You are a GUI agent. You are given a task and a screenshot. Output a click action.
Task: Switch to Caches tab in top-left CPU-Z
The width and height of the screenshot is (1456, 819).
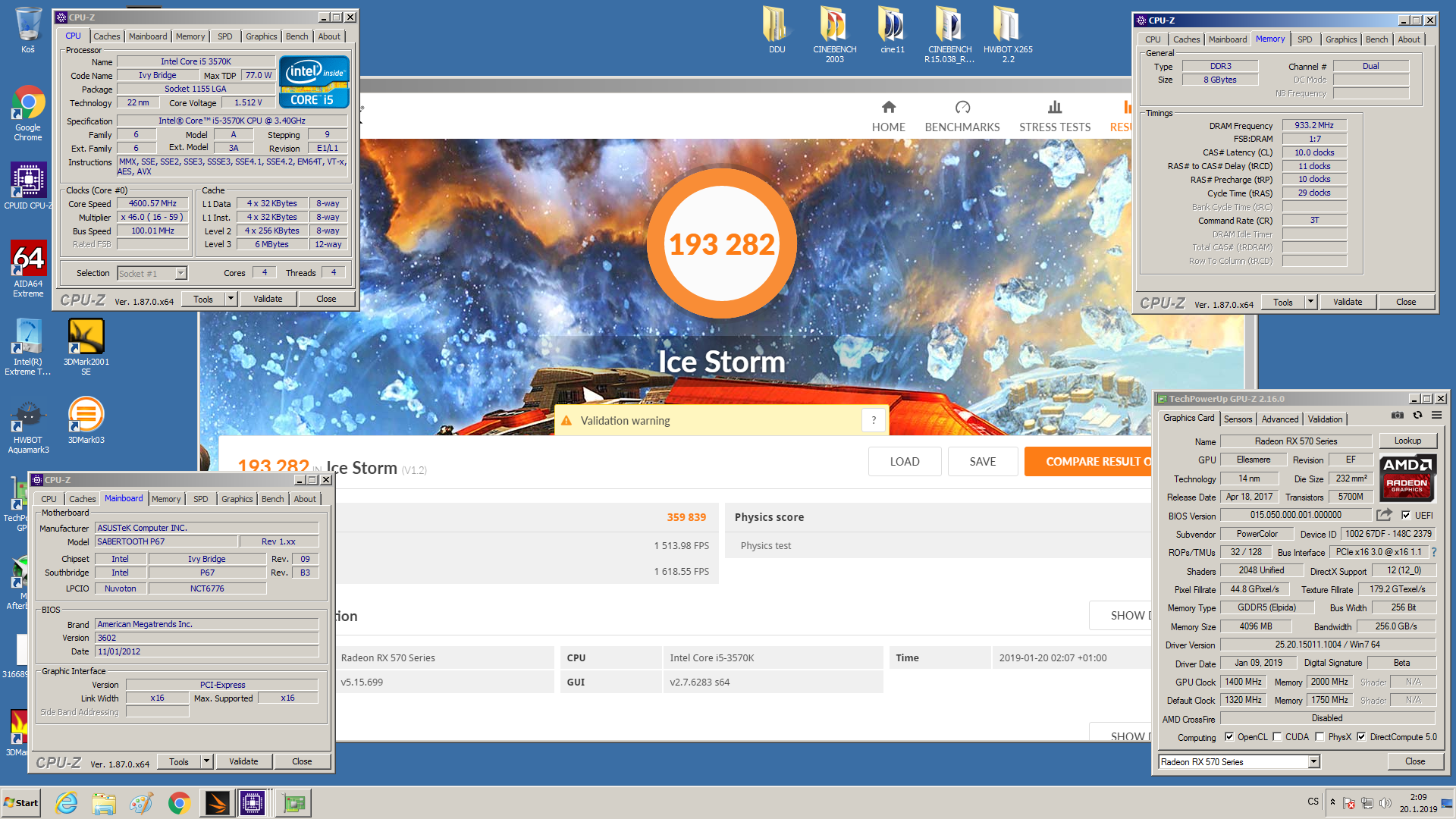(107, 36)
